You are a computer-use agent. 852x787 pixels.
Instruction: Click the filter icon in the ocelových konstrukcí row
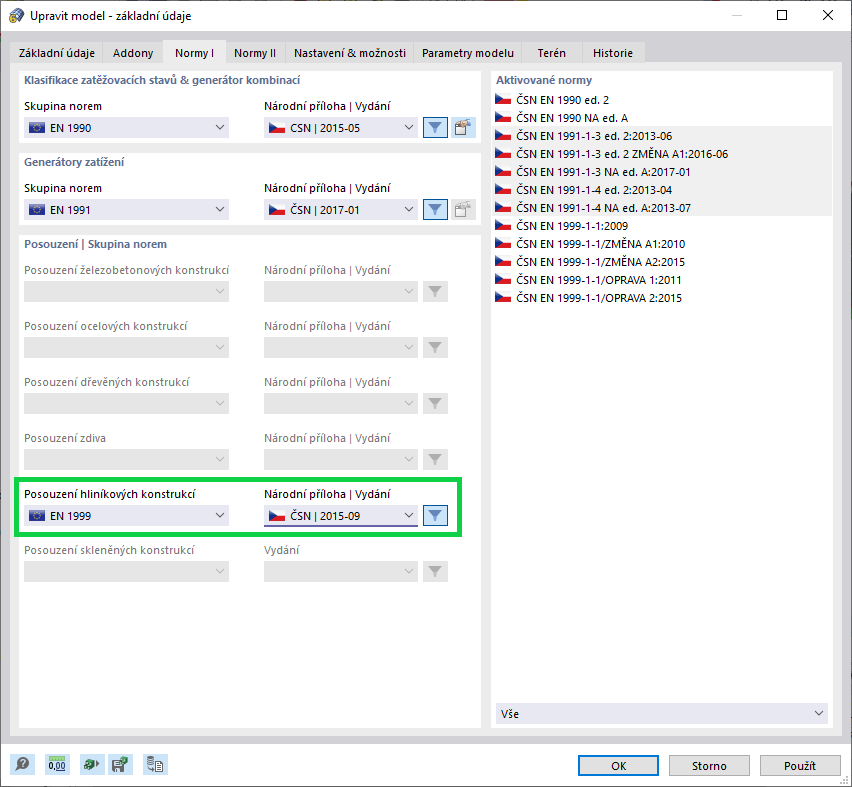click(x=435, y=348)
